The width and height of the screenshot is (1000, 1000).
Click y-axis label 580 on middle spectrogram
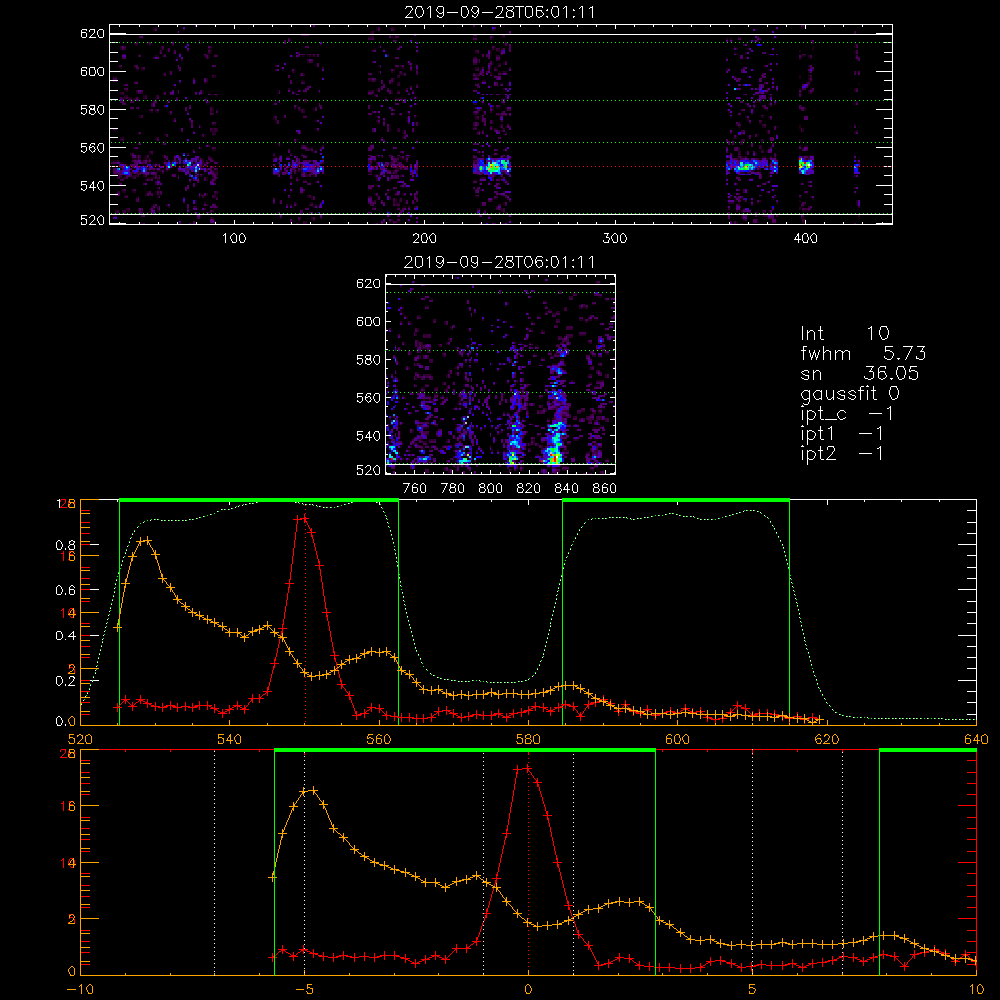[x=368, y=360]
